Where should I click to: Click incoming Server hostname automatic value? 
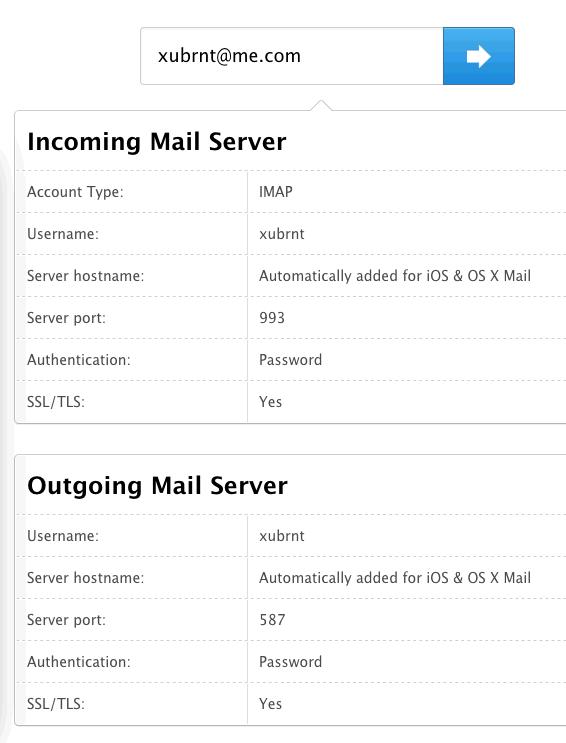395,276
